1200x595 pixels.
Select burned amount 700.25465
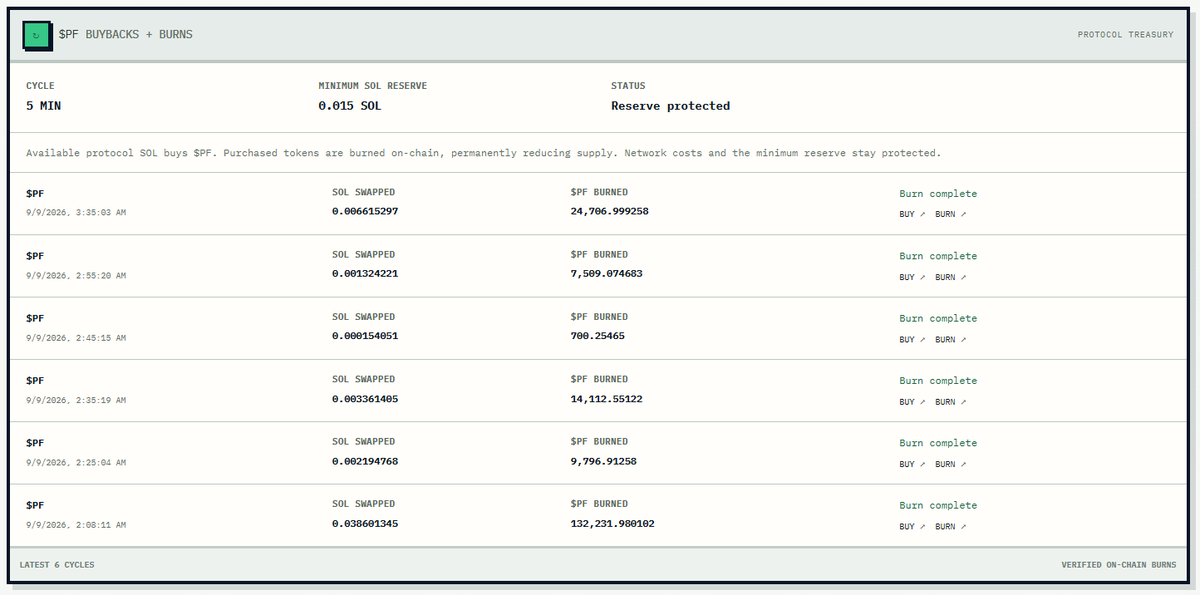click(x=598, y=336)
